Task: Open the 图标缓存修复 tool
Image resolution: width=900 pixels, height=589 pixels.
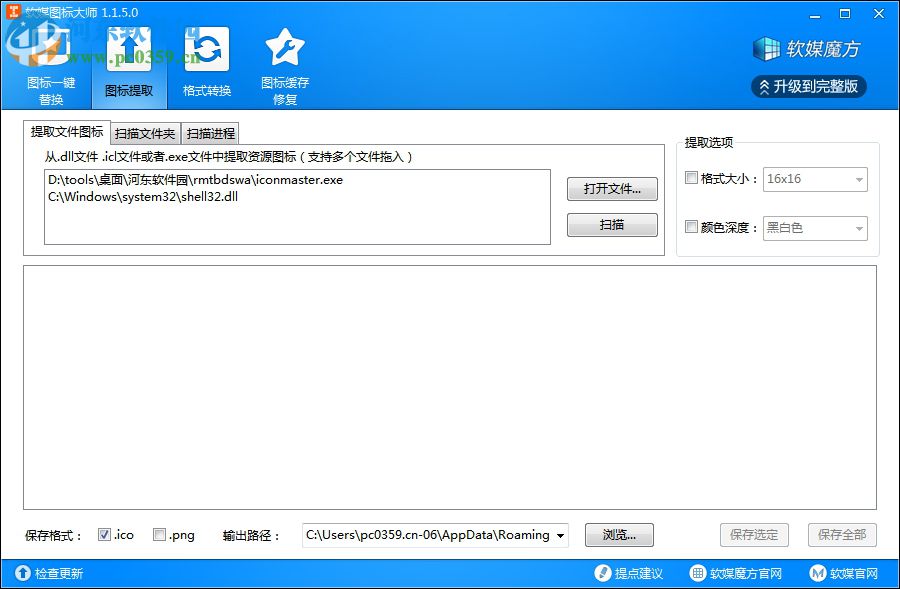Action: (284, 65)
